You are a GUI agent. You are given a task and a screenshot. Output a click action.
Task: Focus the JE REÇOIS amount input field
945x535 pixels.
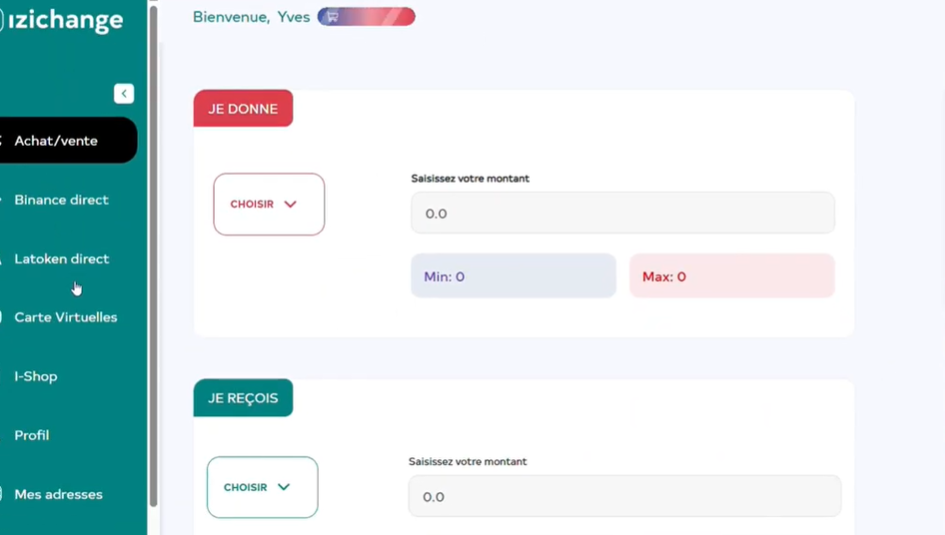[x=624, y=496]
